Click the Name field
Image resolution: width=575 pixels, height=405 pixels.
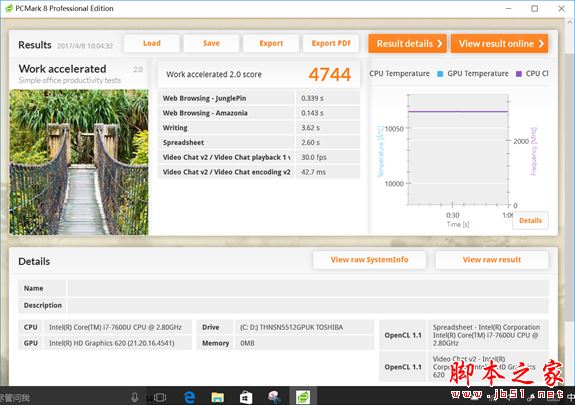[308, 288]
